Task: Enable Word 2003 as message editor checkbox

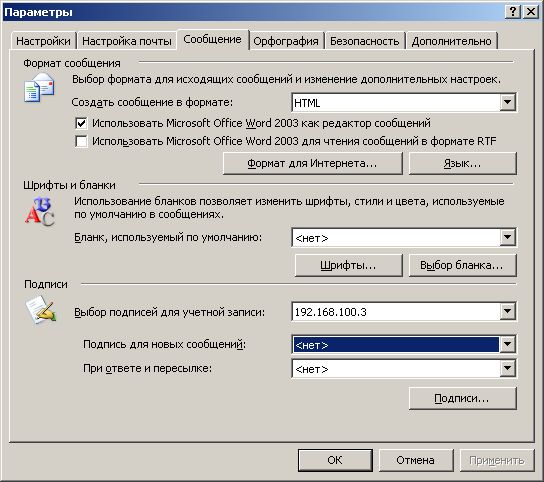Action: tap(81, 123)
